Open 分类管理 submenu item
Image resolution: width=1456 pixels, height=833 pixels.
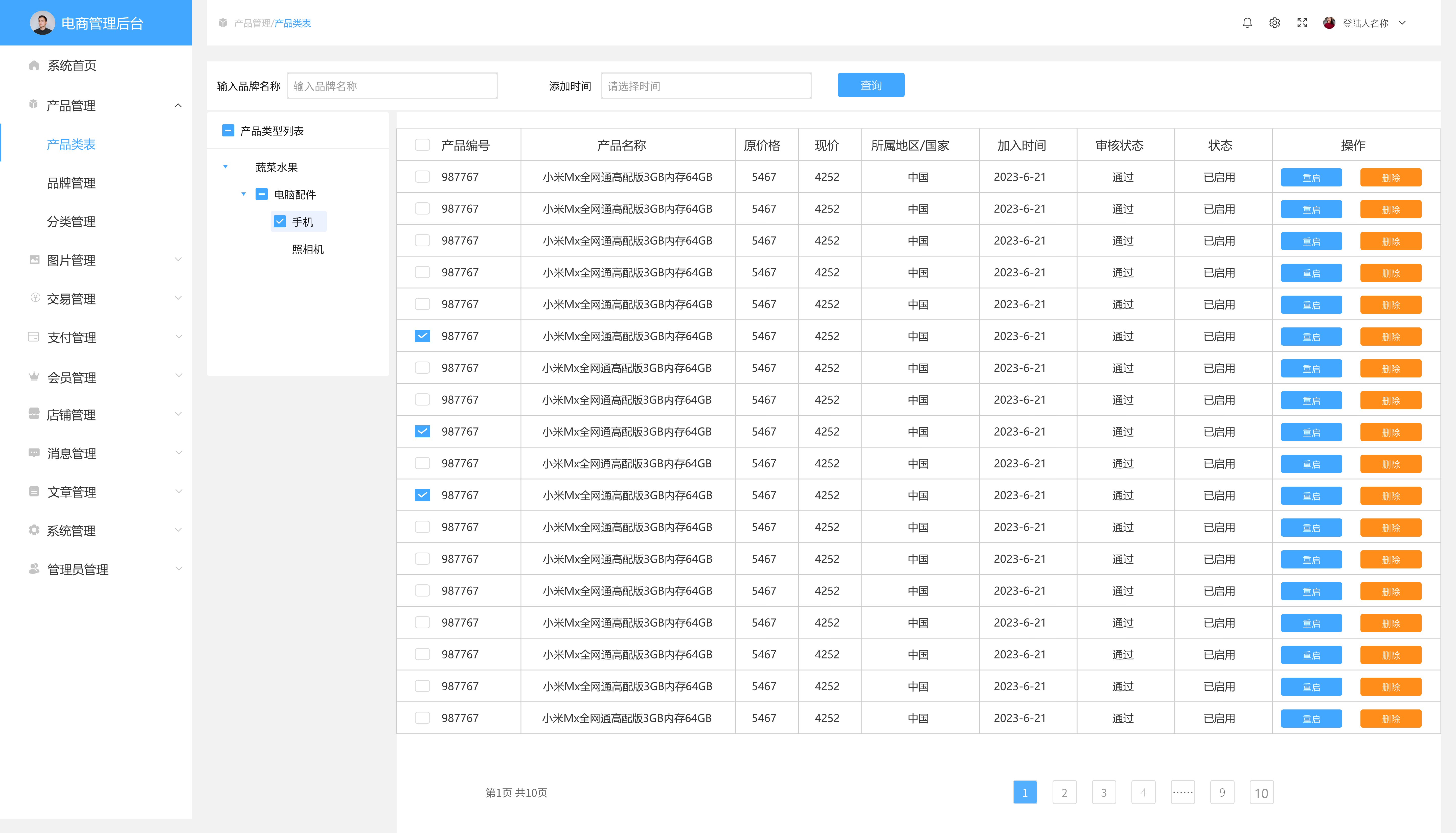pyautogui.click(x=71, y=221)
